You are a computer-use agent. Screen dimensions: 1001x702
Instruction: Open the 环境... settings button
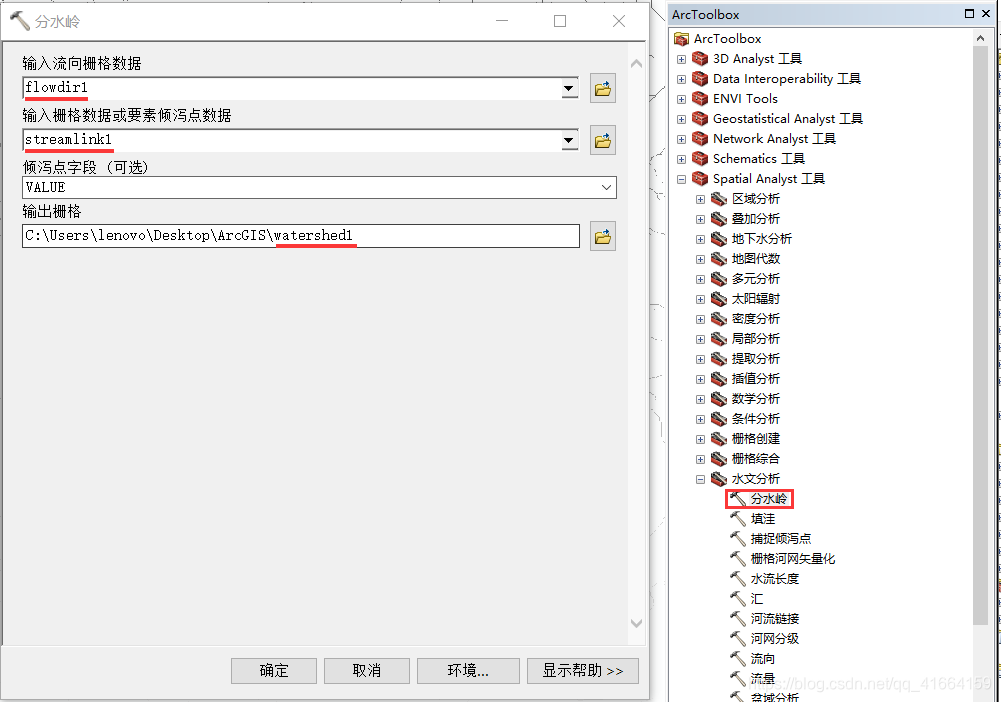(468, 671)
